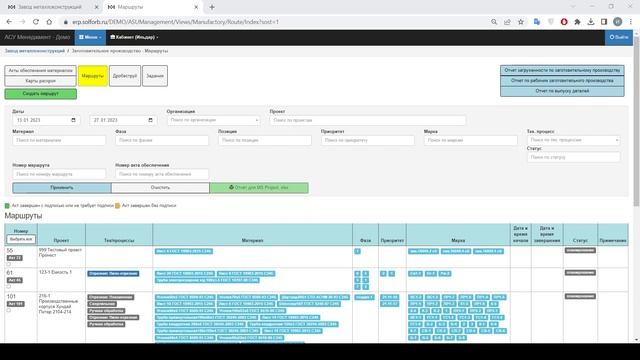Tick checkbox for route 101
640x360 pixels.
[9, 310]
